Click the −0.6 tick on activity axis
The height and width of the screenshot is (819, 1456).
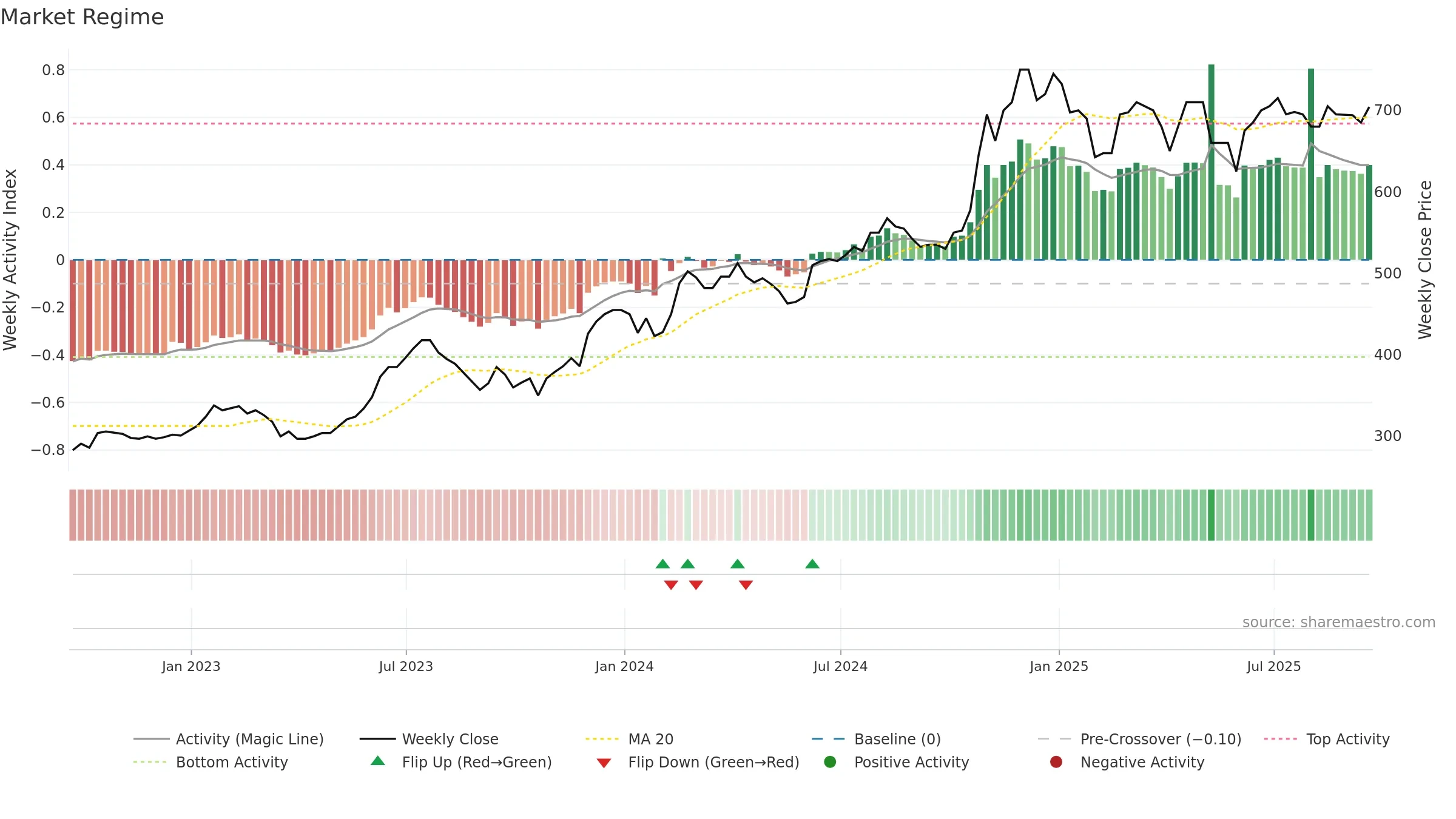tap(48, 403)
